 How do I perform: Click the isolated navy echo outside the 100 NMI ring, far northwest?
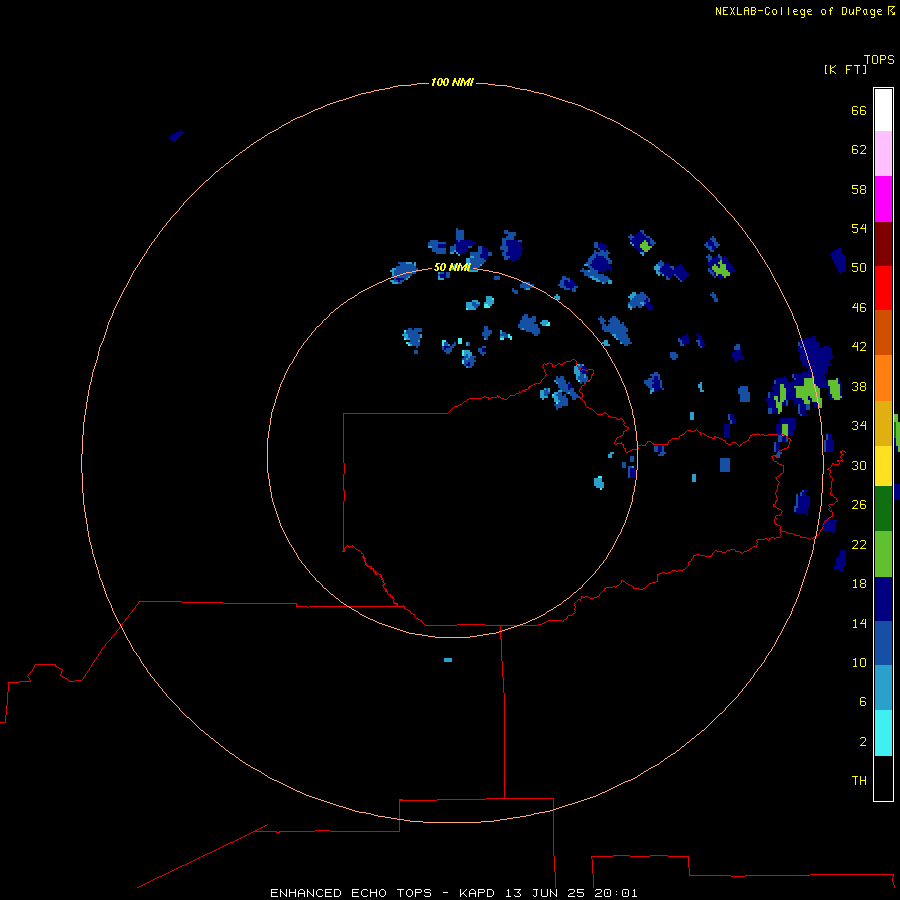pos(176,136)
